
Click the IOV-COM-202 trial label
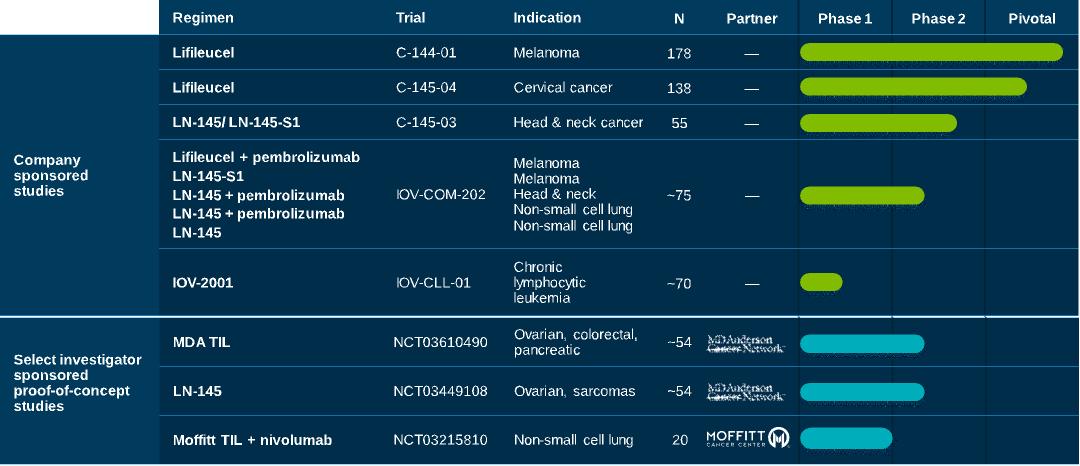[441, 195]
